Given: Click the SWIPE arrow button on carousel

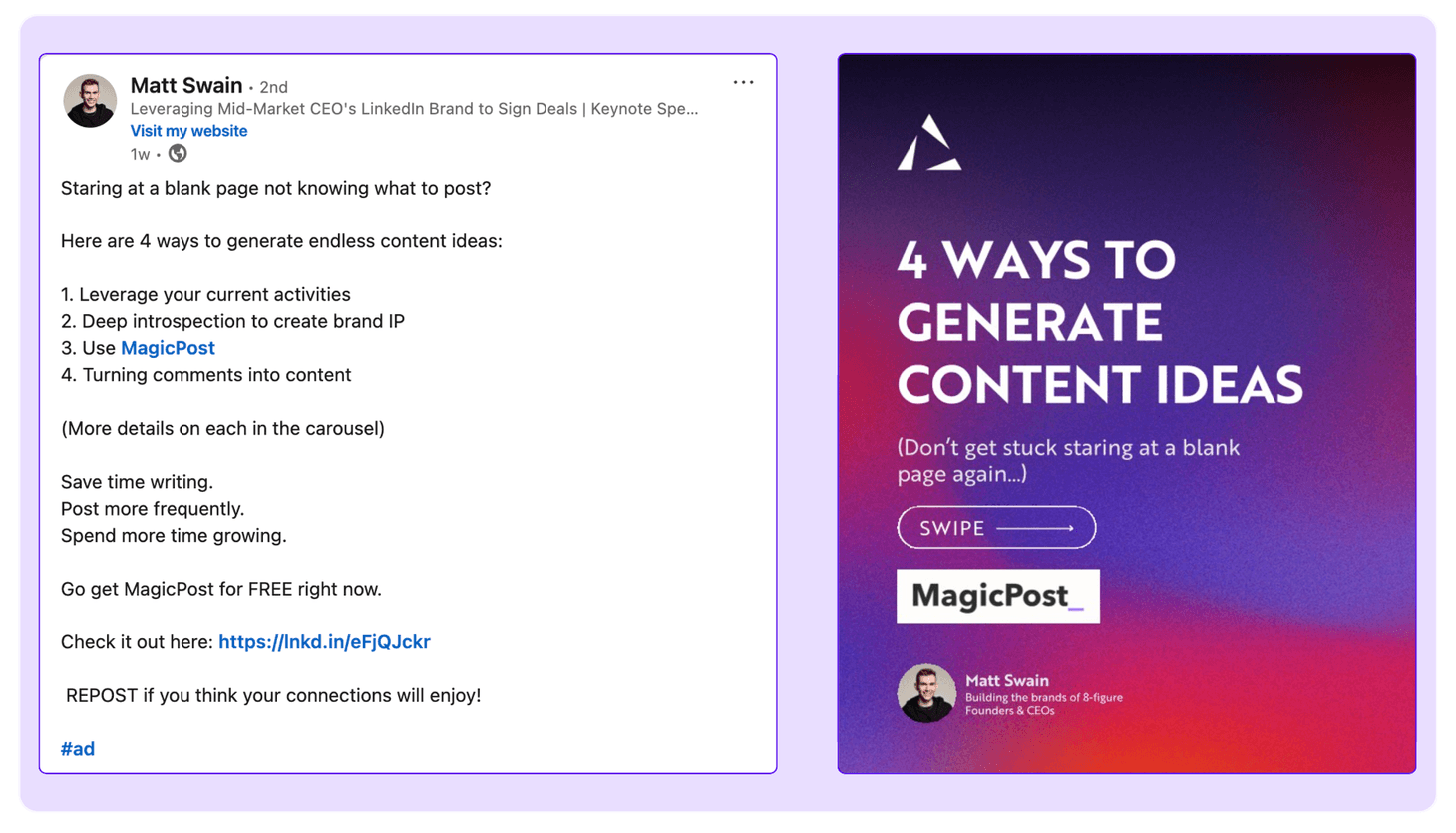Looking at the screenshot, I should 996,528.
